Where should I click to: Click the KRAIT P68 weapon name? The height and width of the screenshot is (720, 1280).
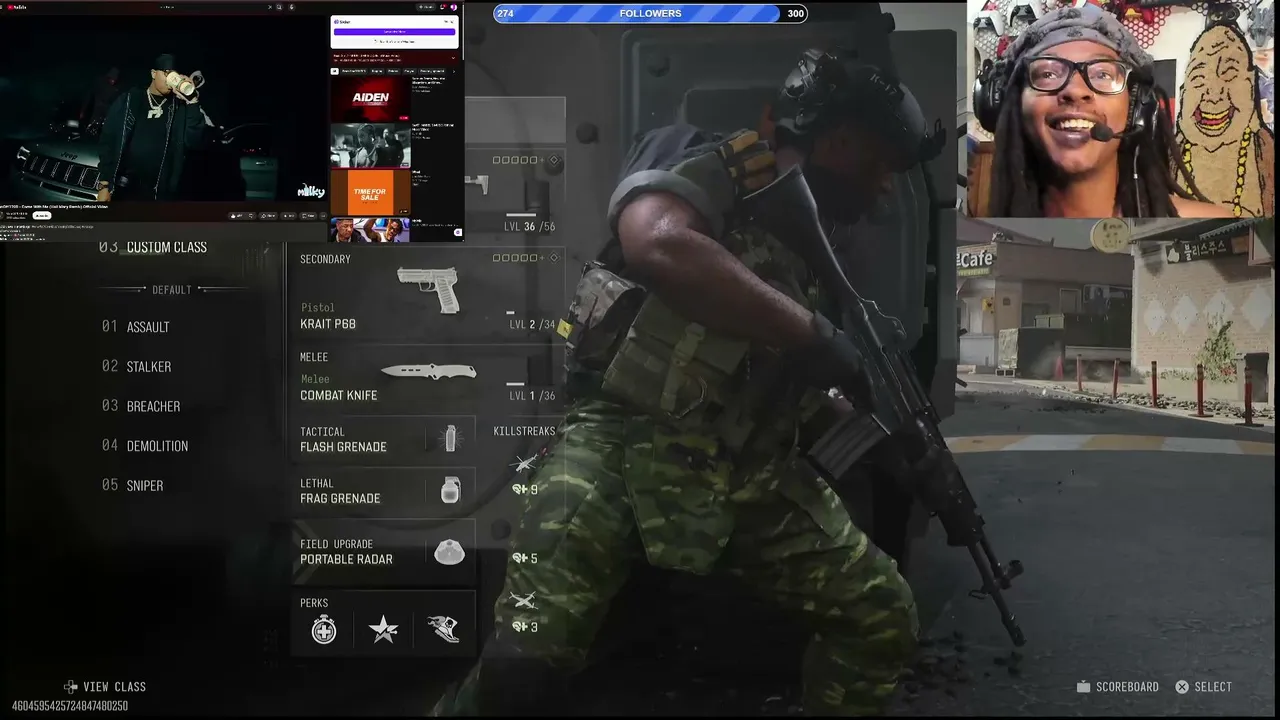click(328, 324)
